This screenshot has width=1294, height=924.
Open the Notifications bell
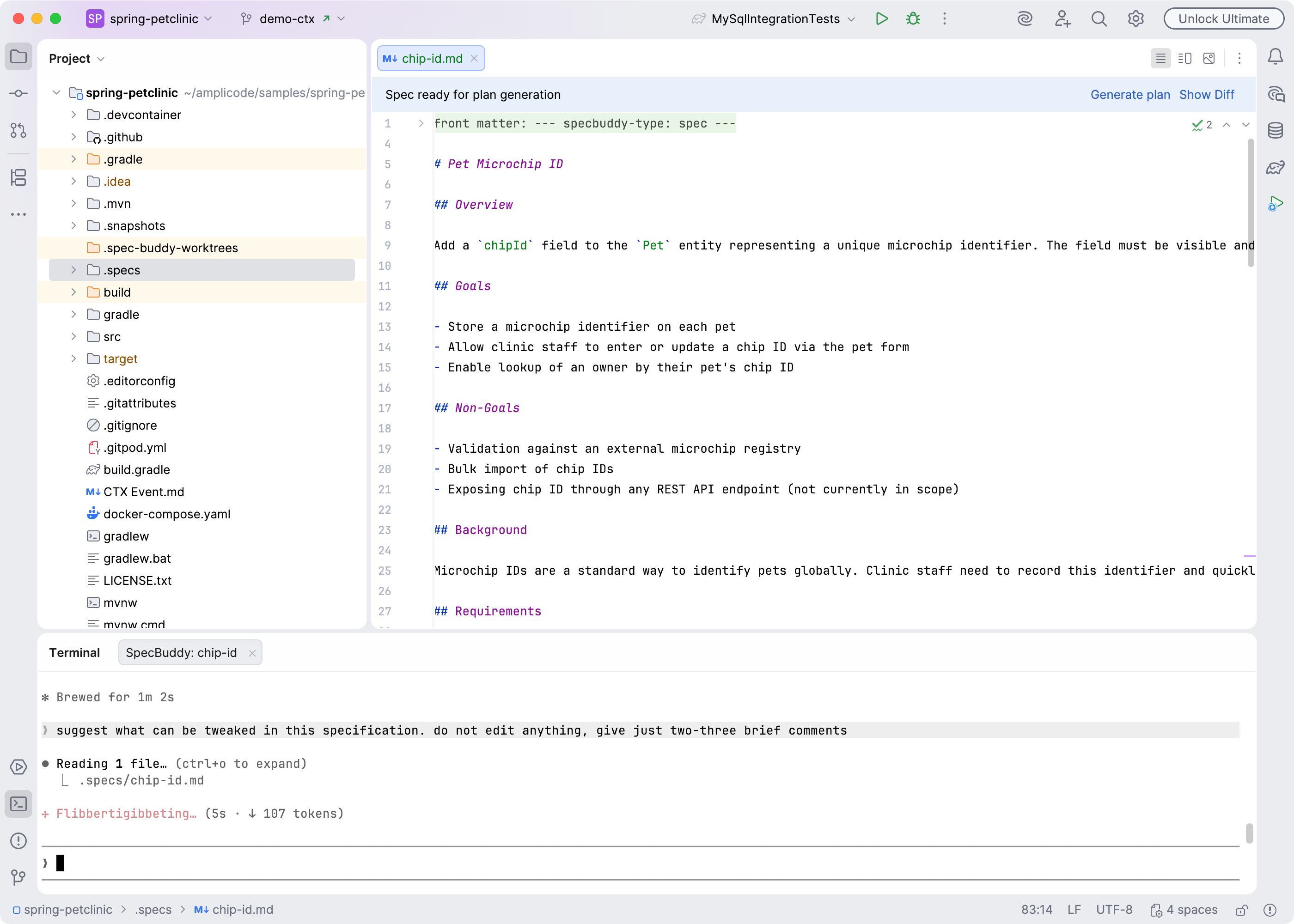[1275, 56]
